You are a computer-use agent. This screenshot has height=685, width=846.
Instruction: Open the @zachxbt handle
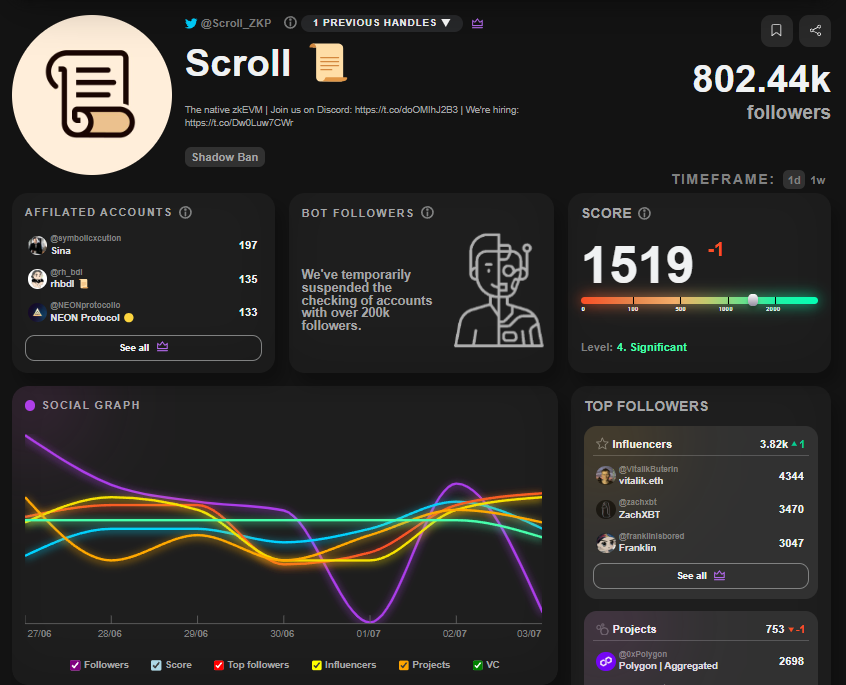pos(637,502)
